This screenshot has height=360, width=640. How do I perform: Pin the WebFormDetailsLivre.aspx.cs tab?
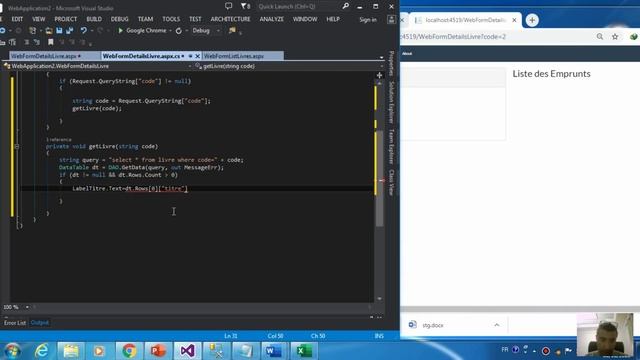[x=190, y=56]
